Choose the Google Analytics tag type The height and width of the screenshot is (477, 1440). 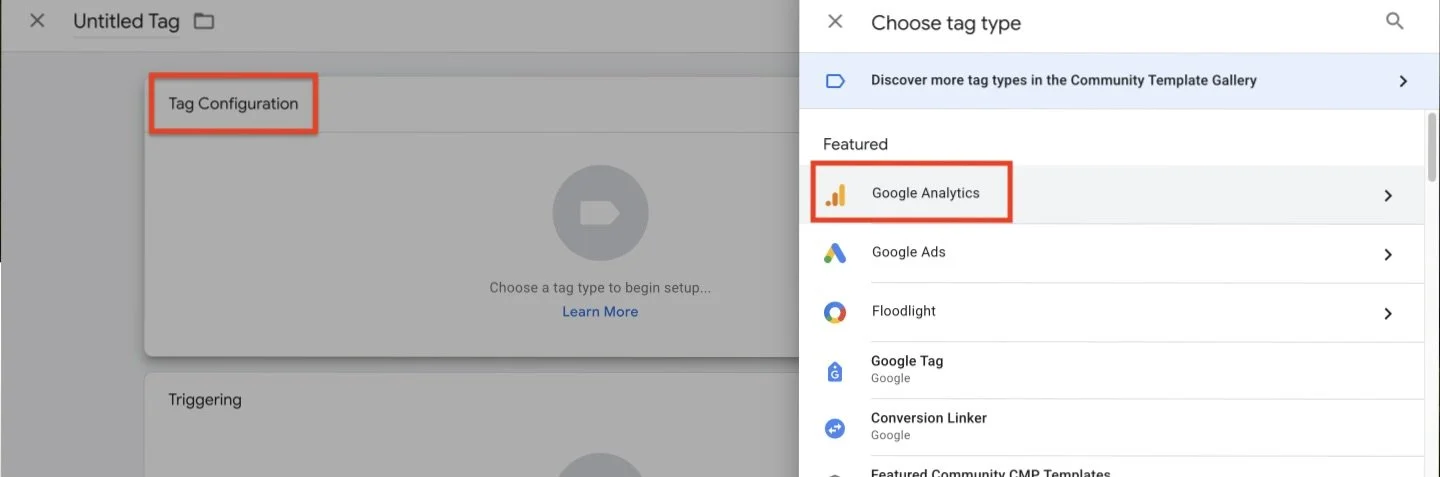click(1112, 195)
